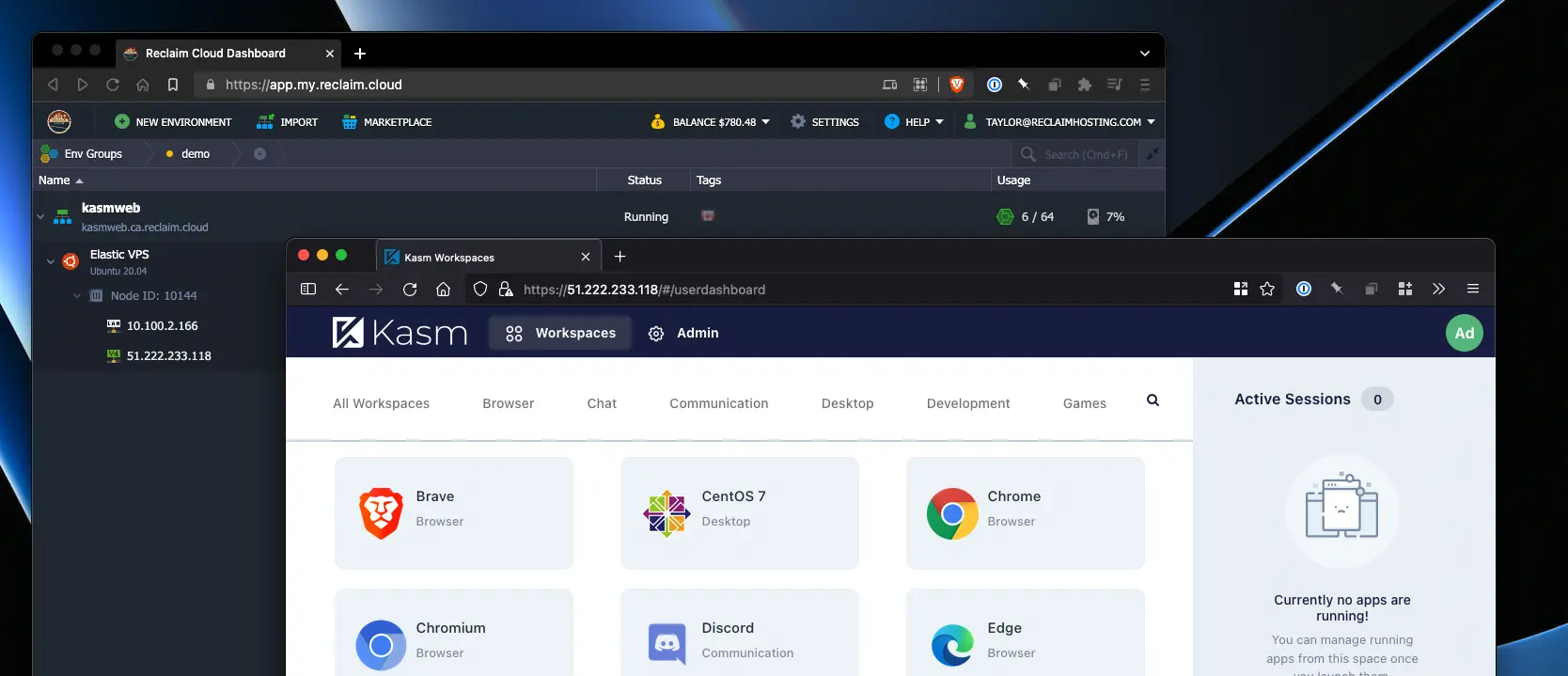Click the Ad user avatar
Viewport: 1568px width, 676px height.
(1464, 333)
